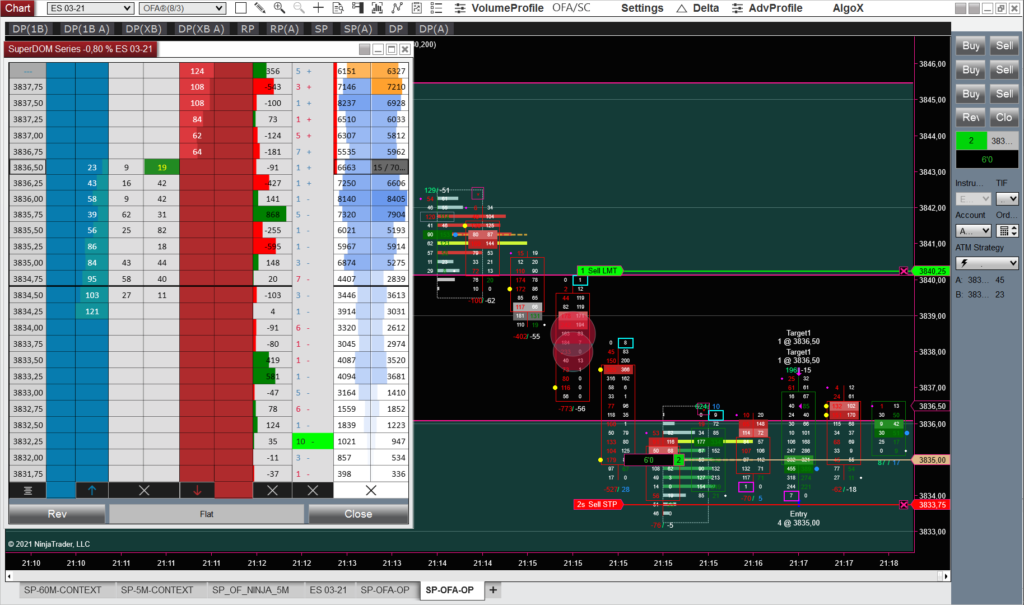Select the green 1 Sell LMT order label
This screenshot has width=1024, height=605.
point(598,270)
